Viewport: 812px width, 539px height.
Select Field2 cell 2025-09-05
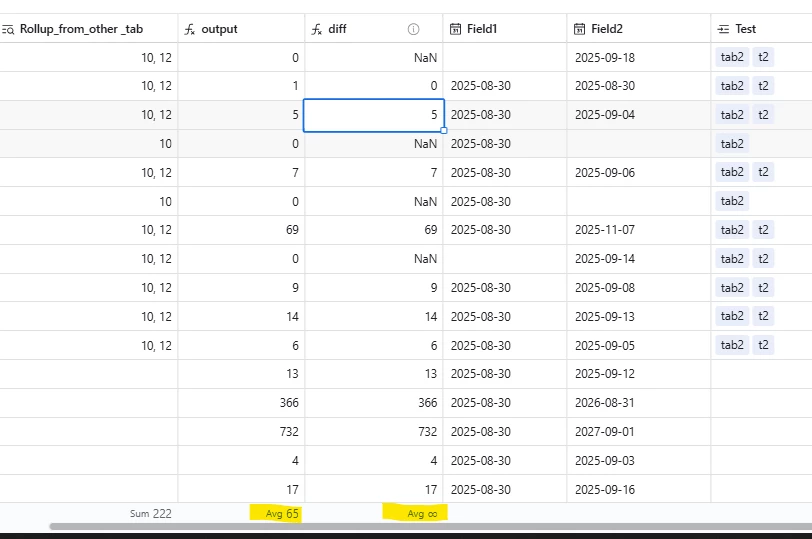[639, 345]
